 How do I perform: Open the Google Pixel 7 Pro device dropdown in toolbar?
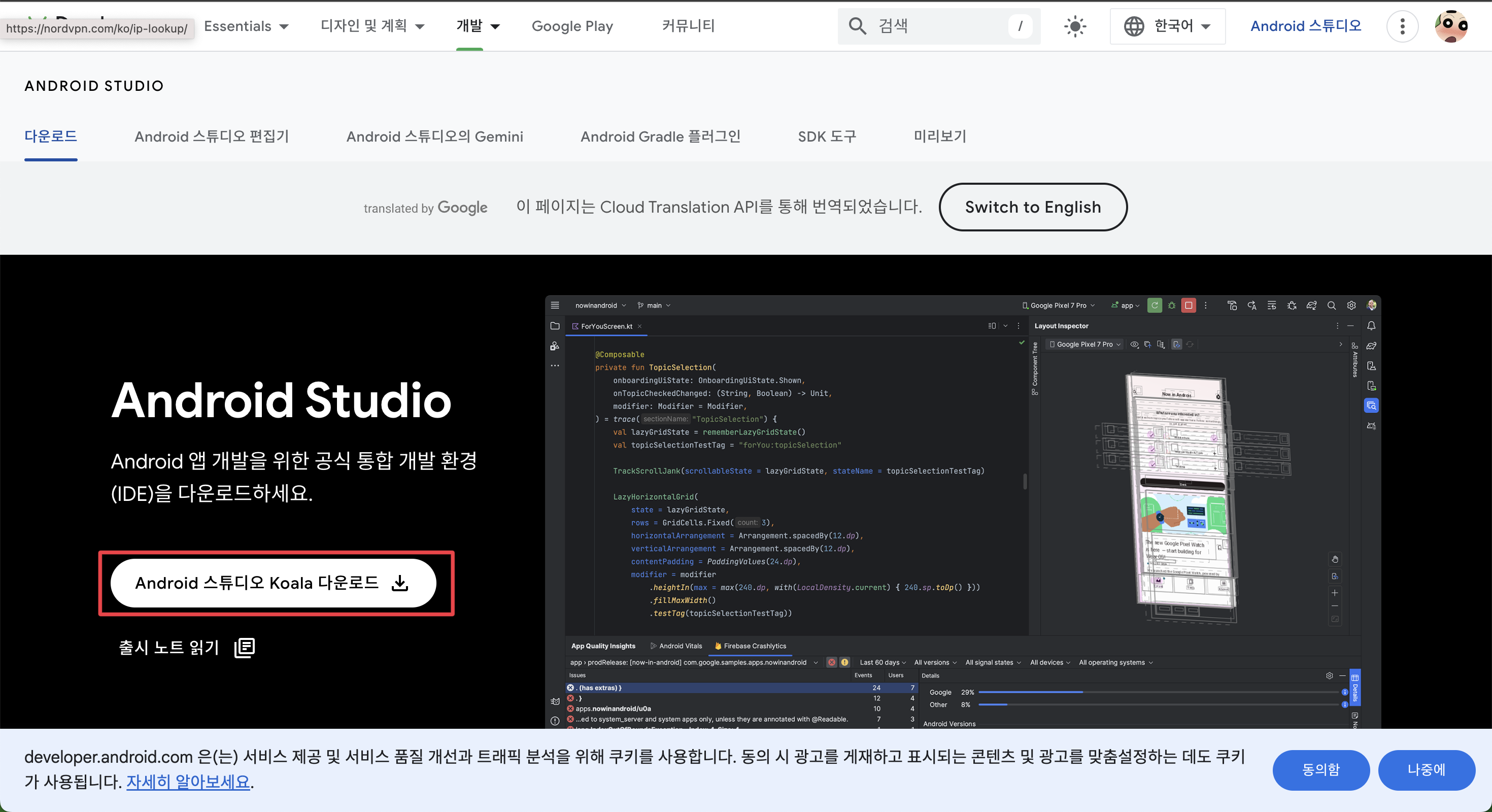coord(1058,305)
